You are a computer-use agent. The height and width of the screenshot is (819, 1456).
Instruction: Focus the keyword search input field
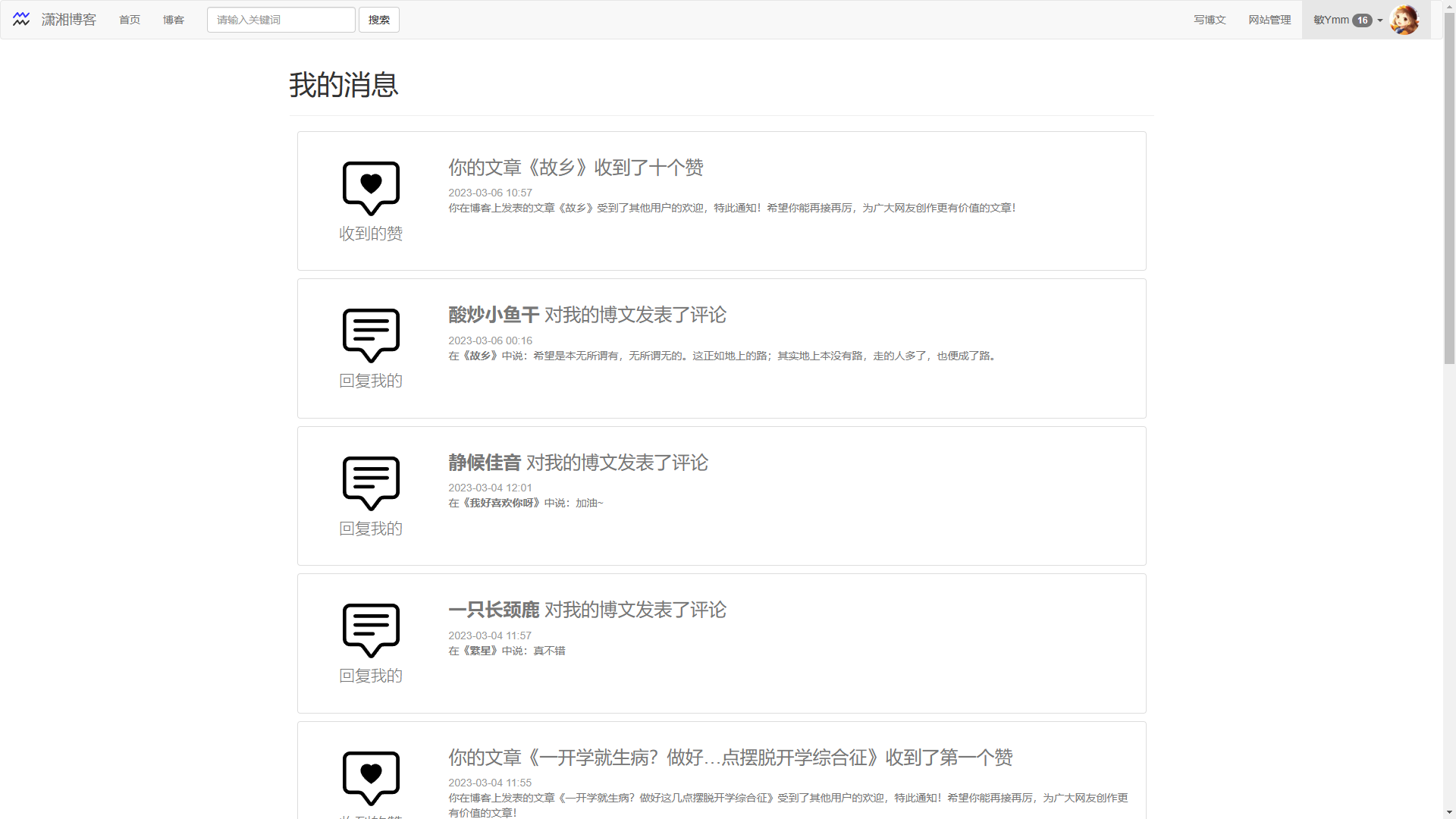pos(281,20)
